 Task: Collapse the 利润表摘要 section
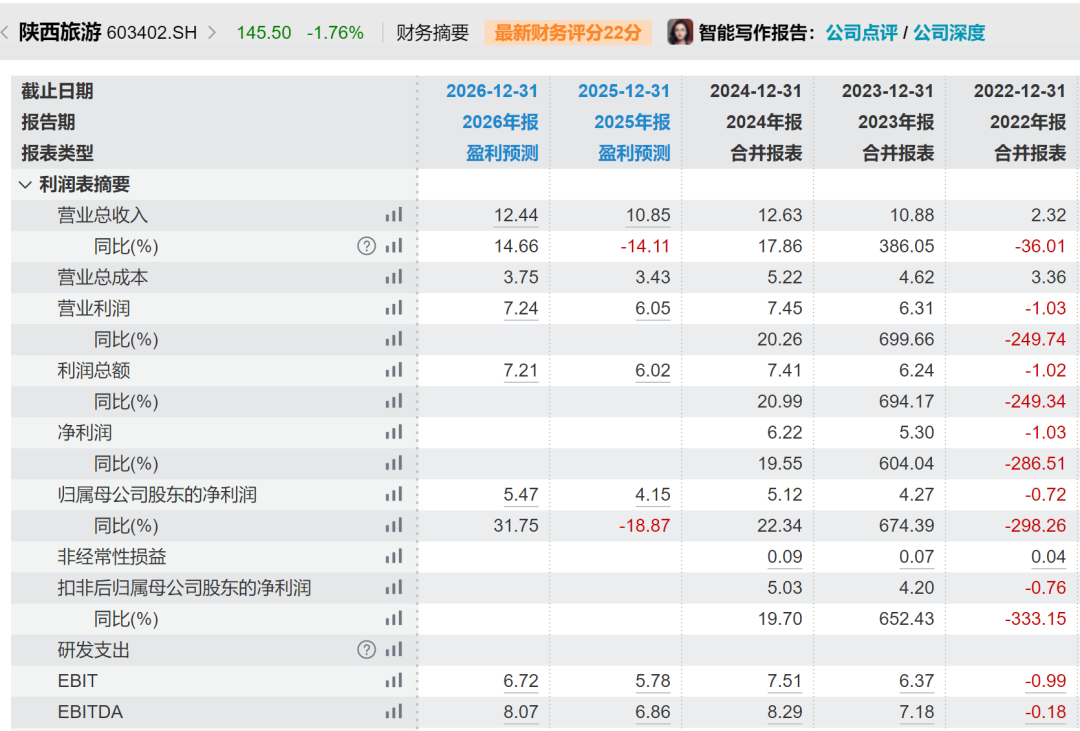25,185
